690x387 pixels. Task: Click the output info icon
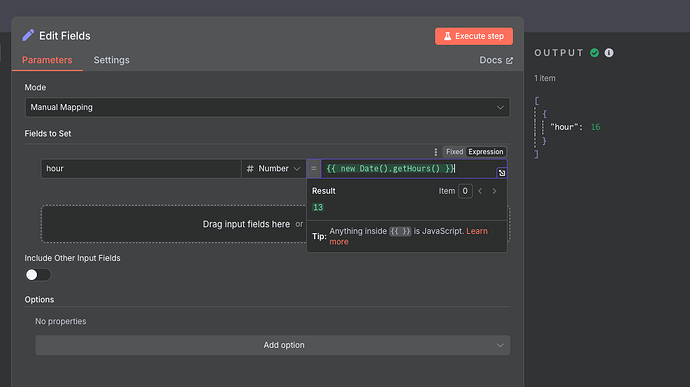click(x=609, y=53)
